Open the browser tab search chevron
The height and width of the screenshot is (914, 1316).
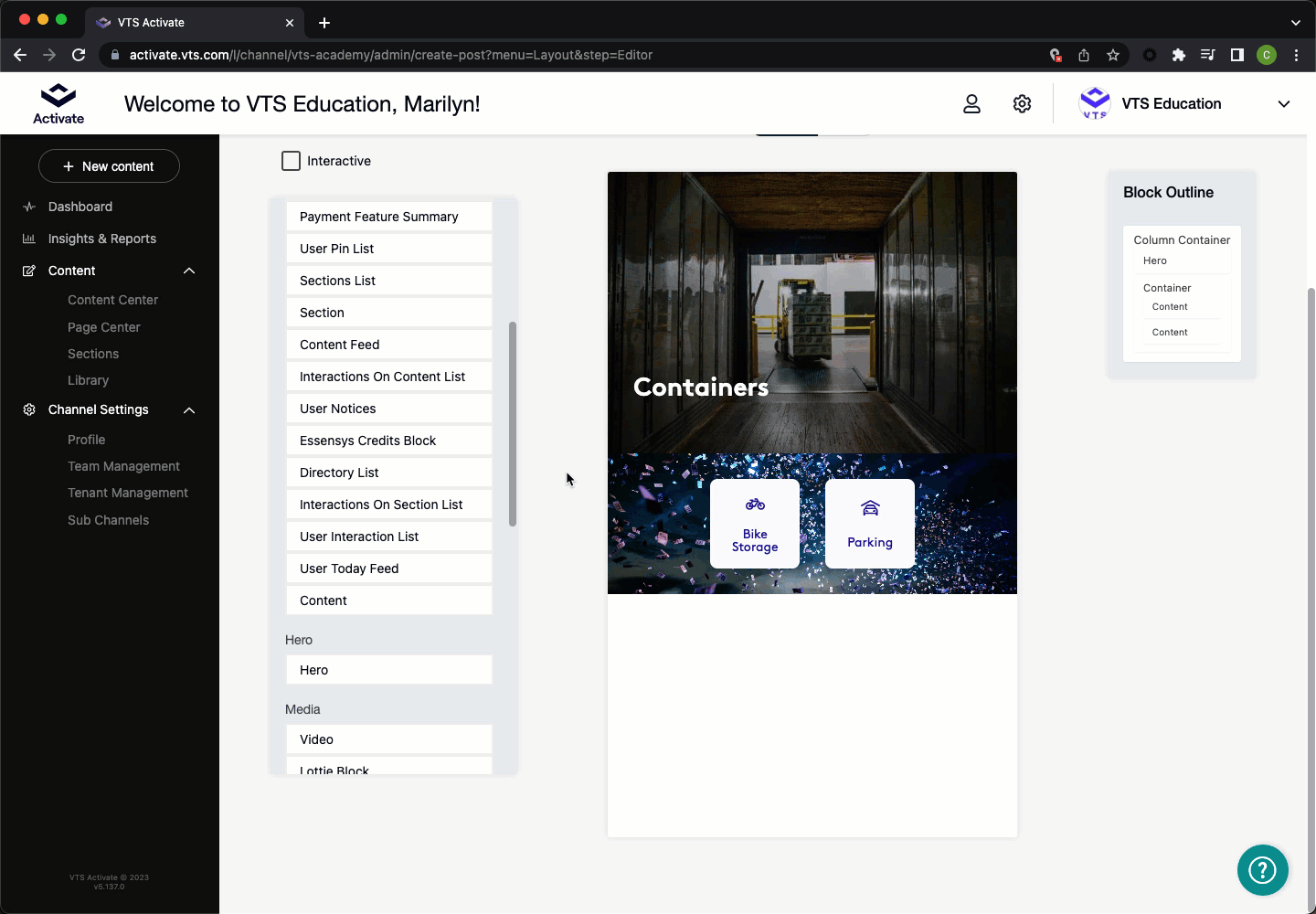[1296, 23]
